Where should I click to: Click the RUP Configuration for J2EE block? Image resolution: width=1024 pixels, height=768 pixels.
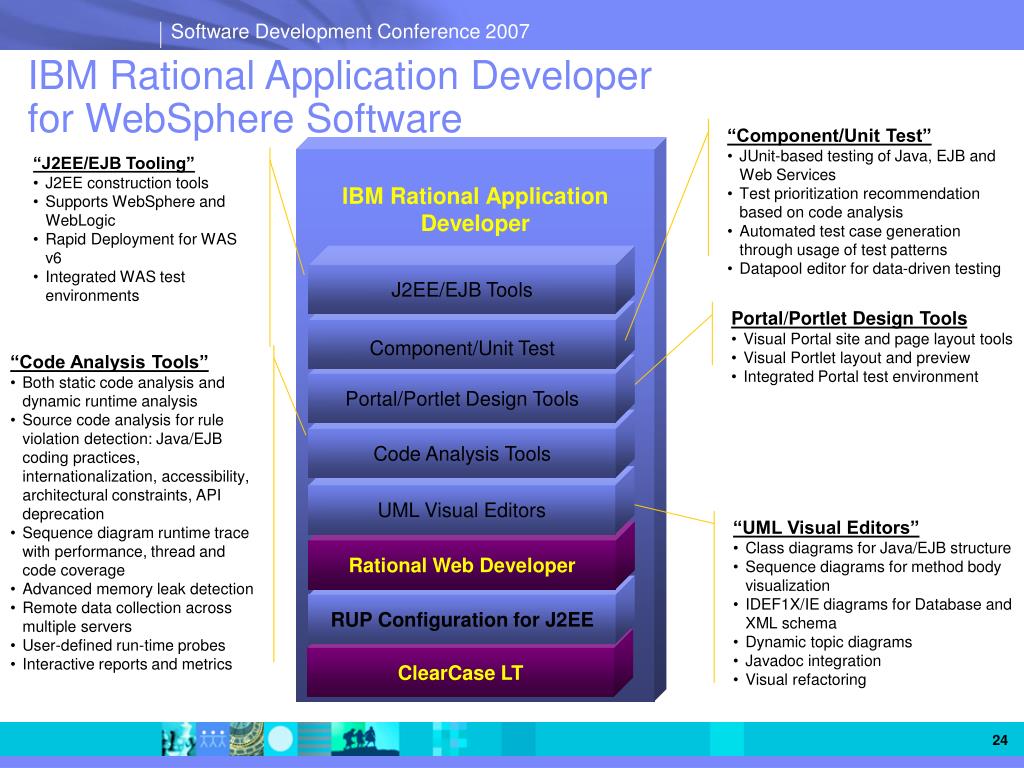tap(462, 619)
